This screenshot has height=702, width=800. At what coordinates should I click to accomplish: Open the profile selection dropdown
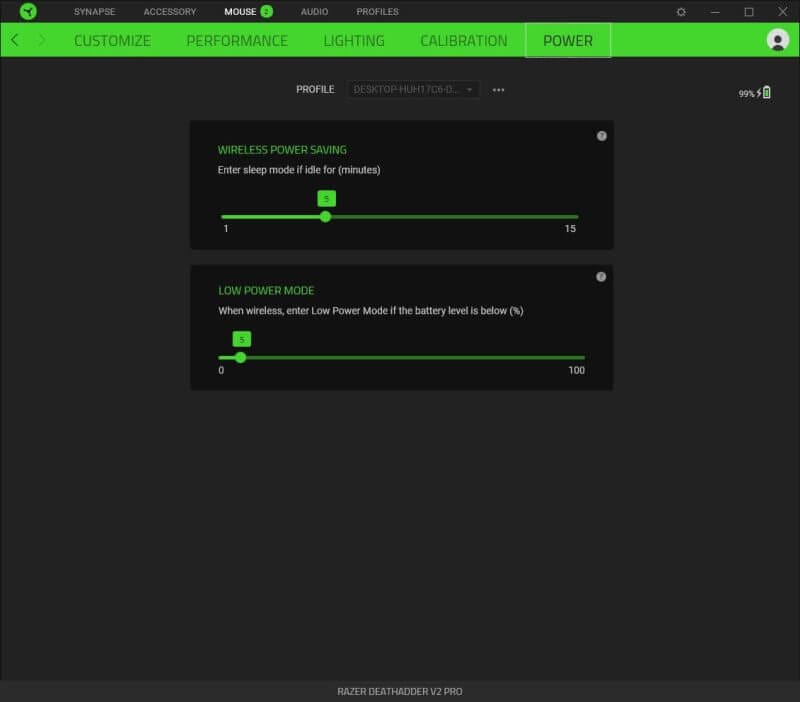[413, 89]
